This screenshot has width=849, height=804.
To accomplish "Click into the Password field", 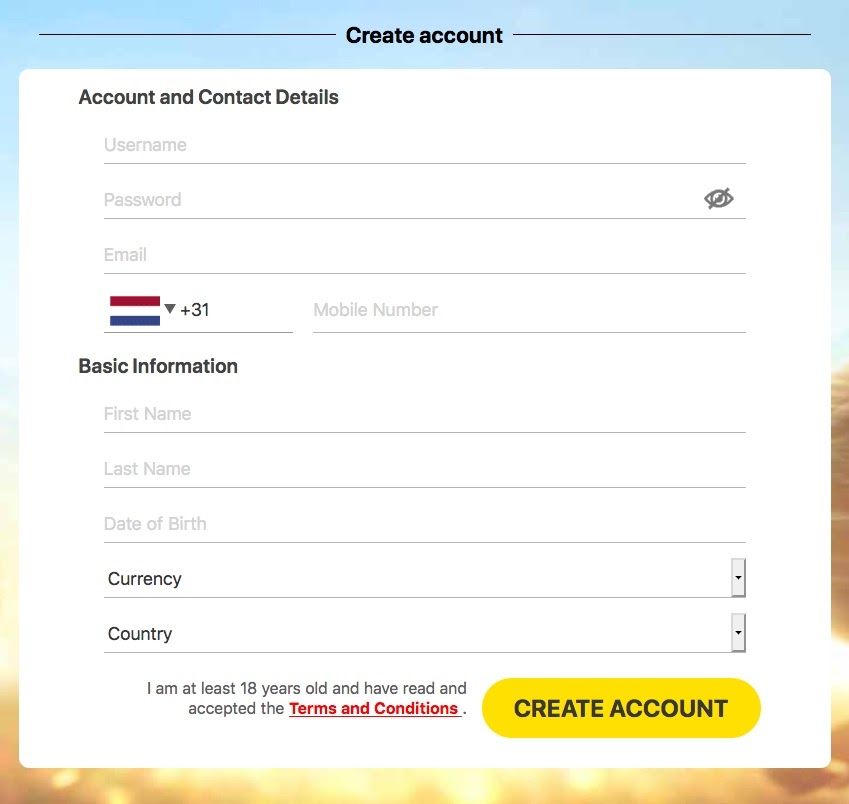I will (x=400, y=200).
